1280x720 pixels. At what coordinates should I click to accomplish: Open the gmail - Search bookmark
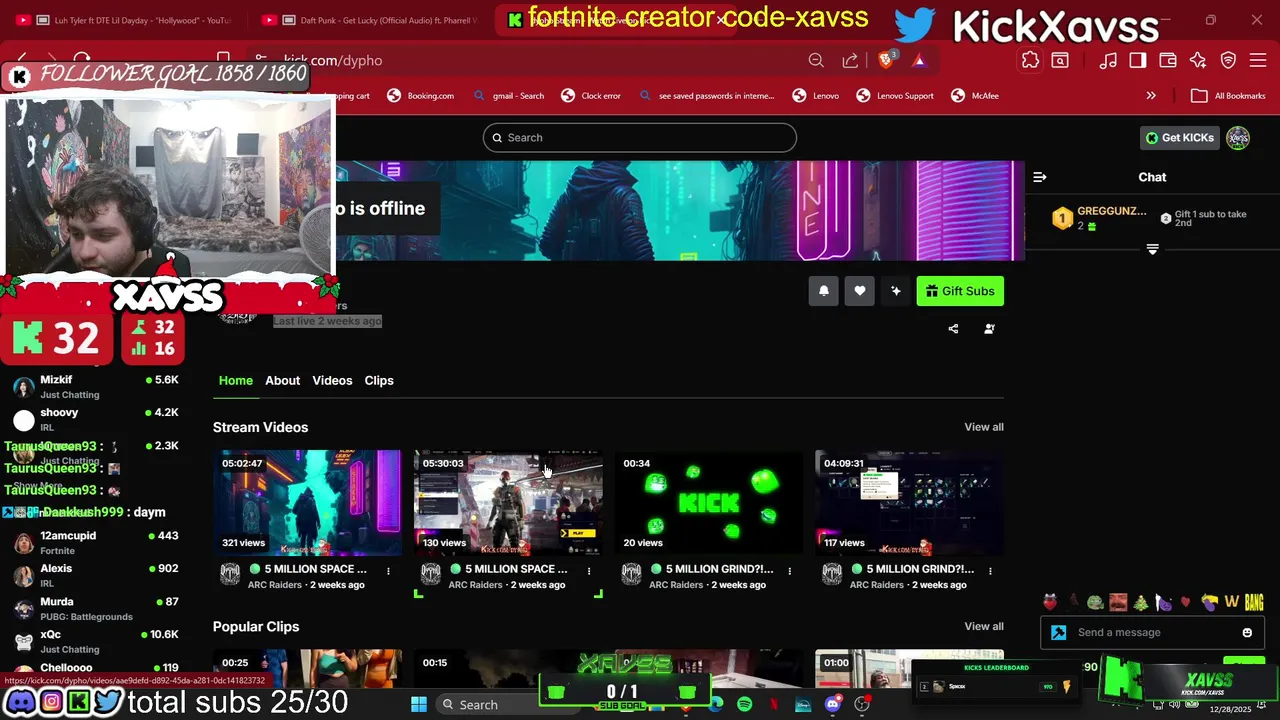pyautogui.click(x=508, y=96)
